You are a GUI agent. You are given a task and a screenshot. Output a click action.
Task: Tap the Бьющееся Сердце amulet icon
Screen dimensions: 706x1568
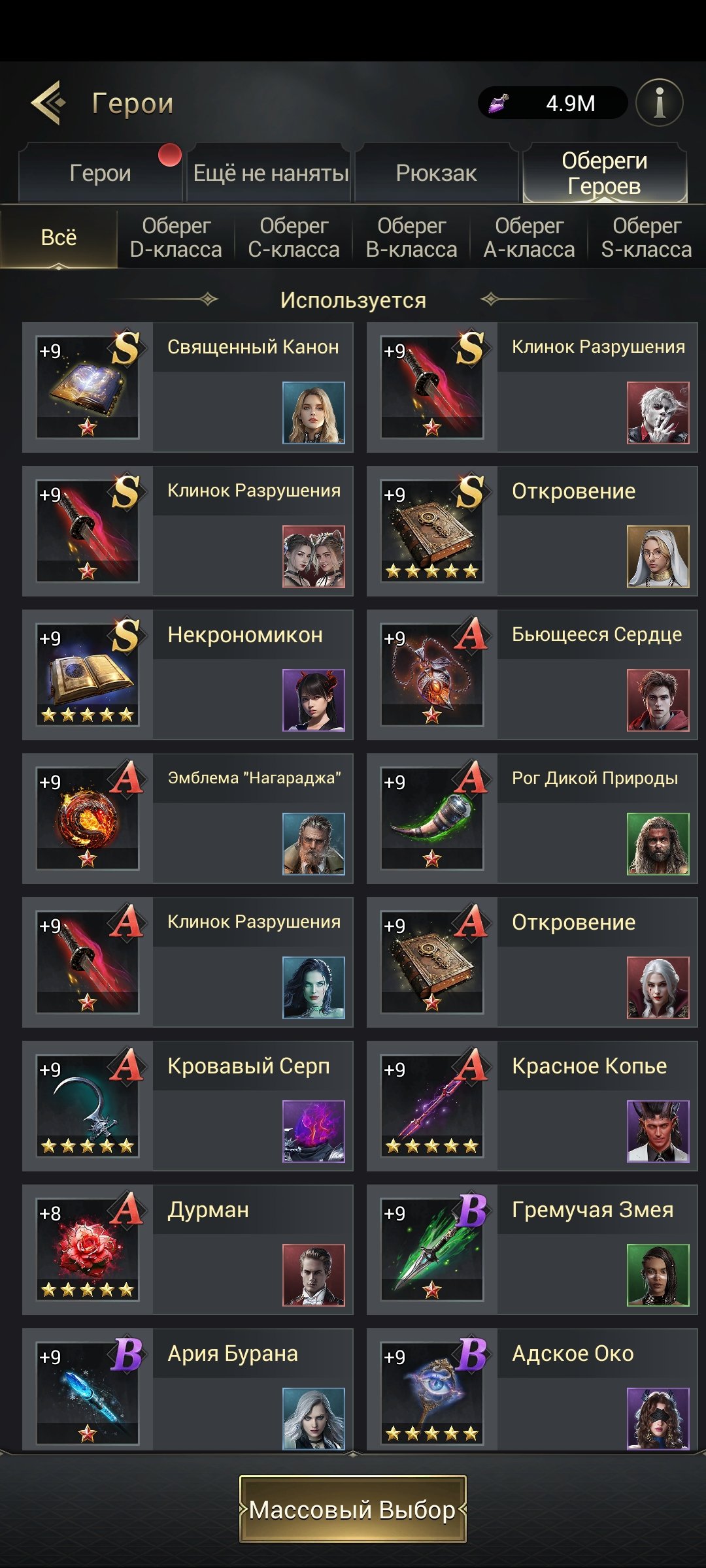[432, 675]
